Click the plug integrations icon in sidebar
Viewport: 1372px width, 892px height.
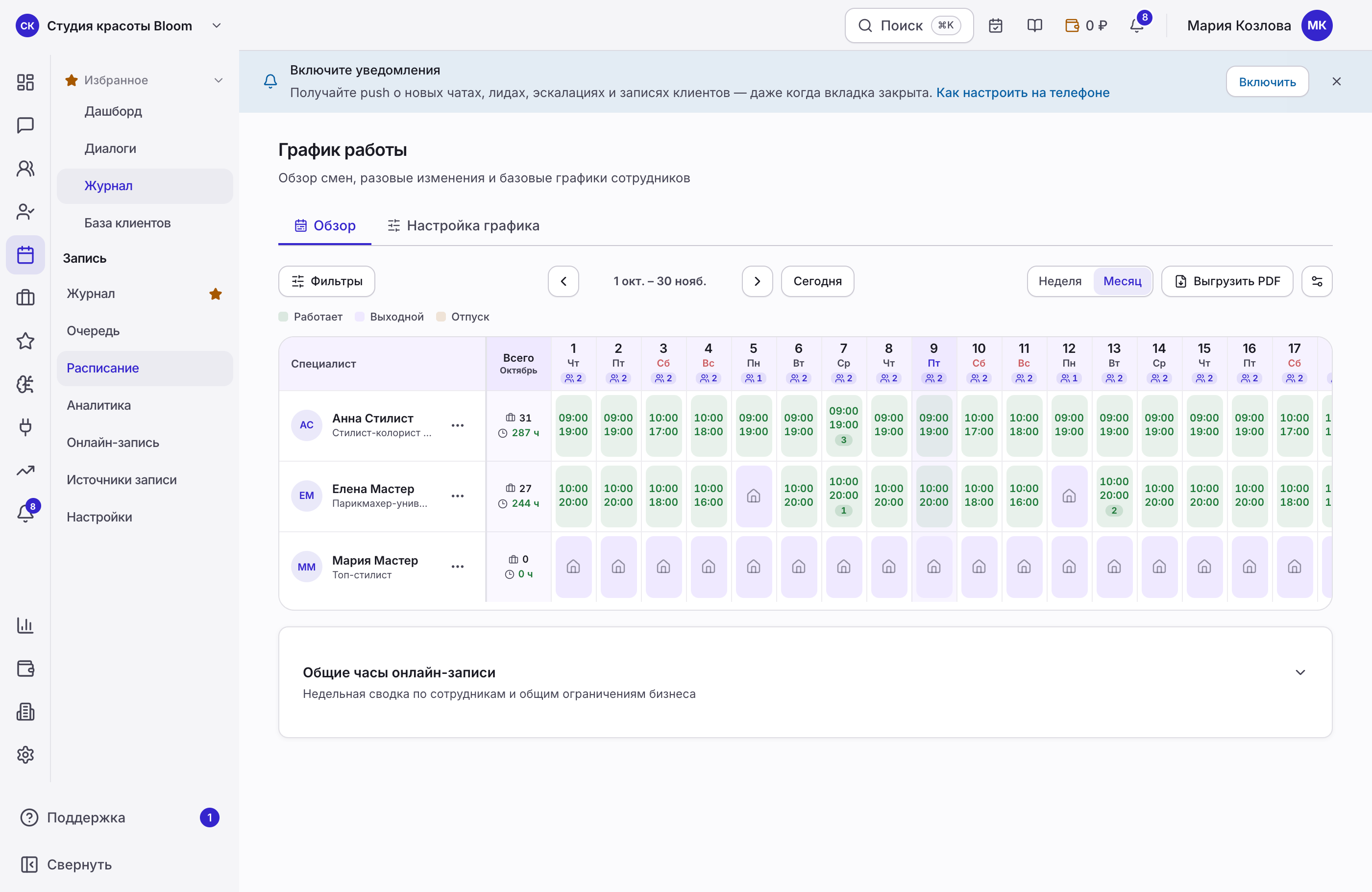click(25, 427)
